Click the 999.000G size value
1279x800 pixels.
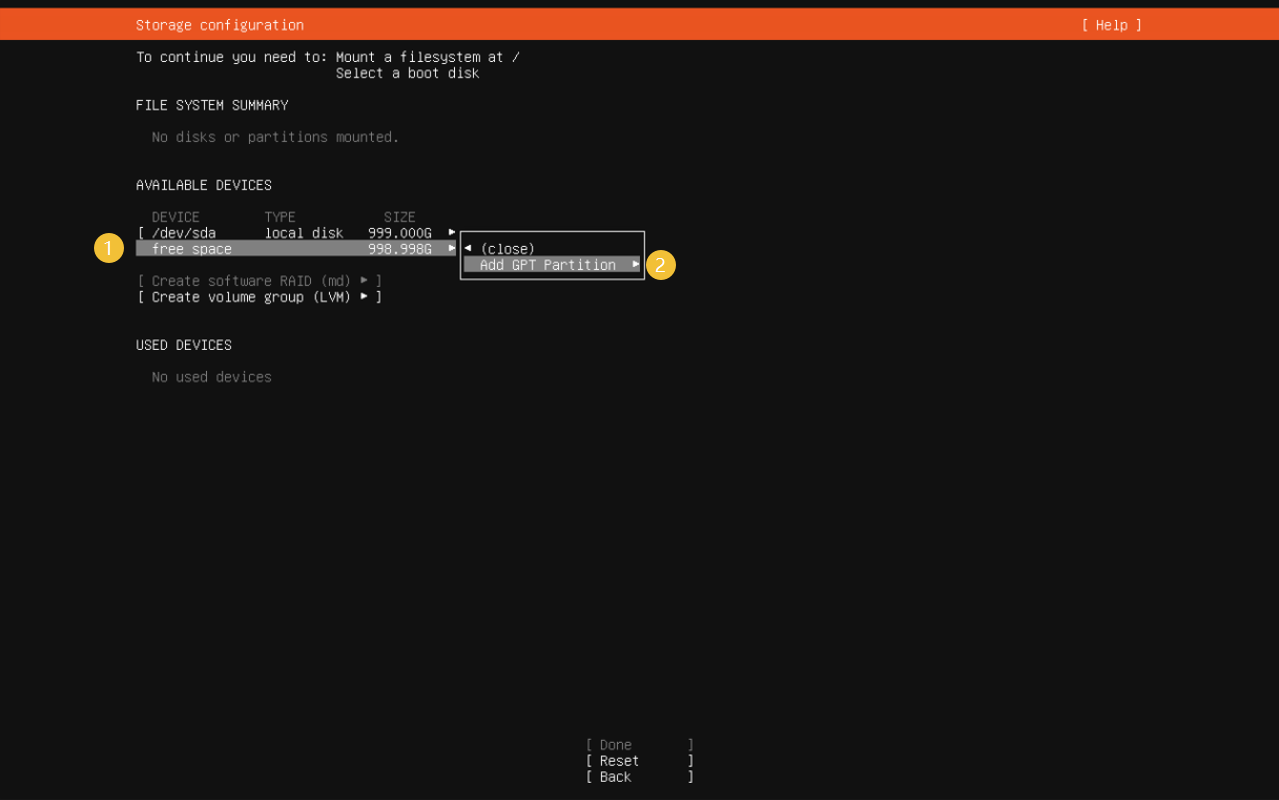tap(400, 233)
